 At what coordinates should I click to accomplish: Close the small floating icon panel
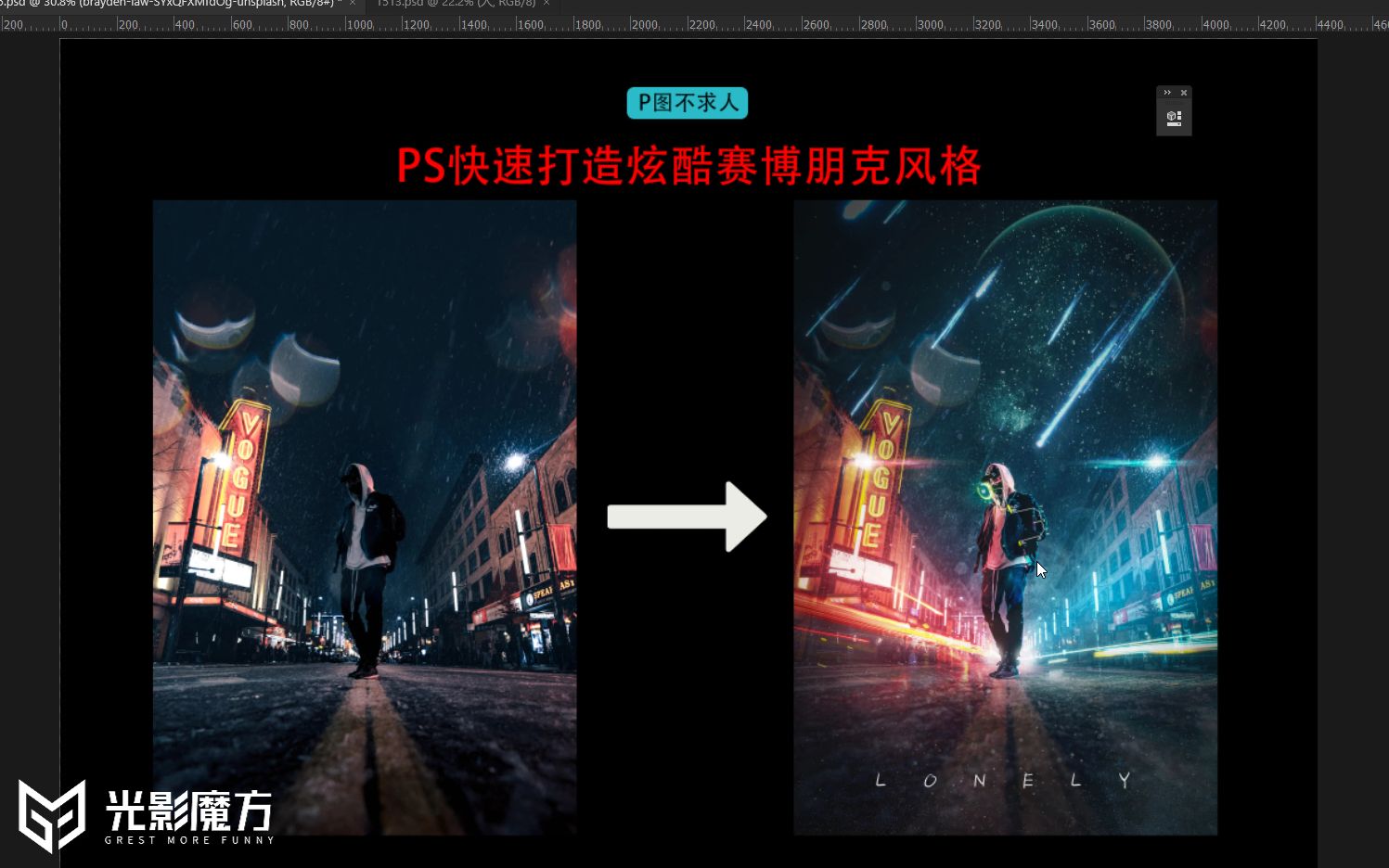pos(1184,93)
